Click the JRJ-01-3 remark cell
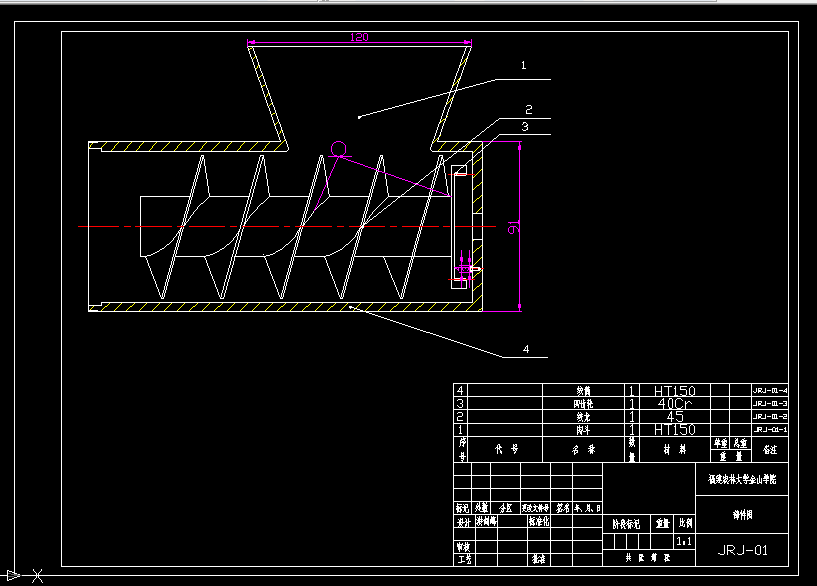 click(770, 403)
